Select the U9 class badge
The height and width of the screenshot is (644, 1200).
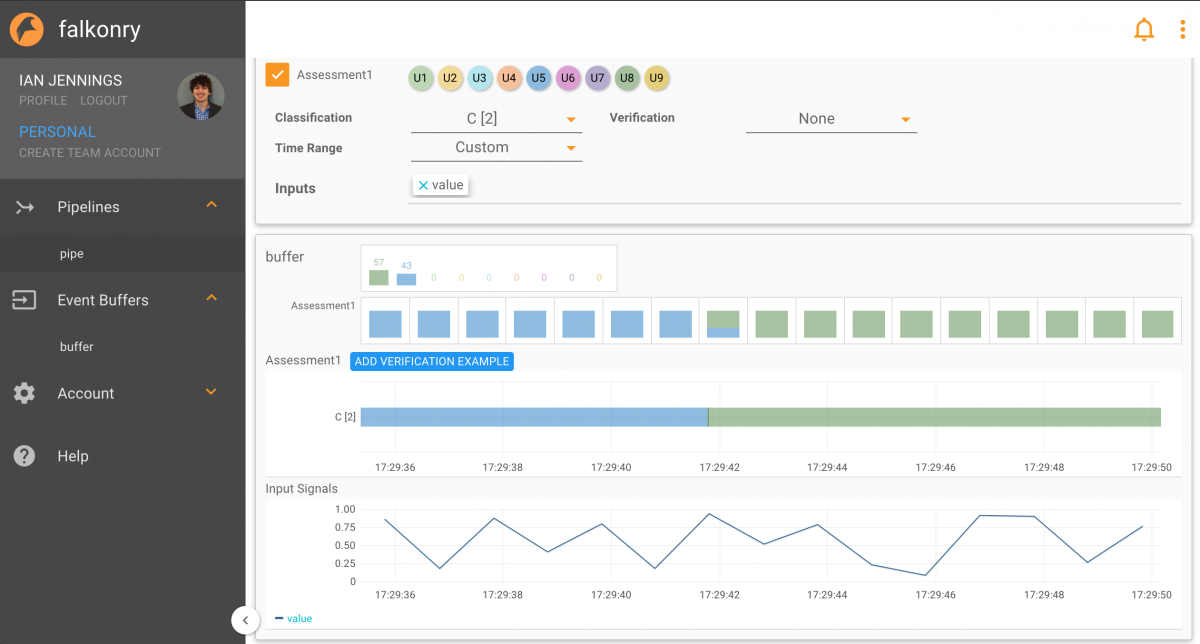point(657,78)
